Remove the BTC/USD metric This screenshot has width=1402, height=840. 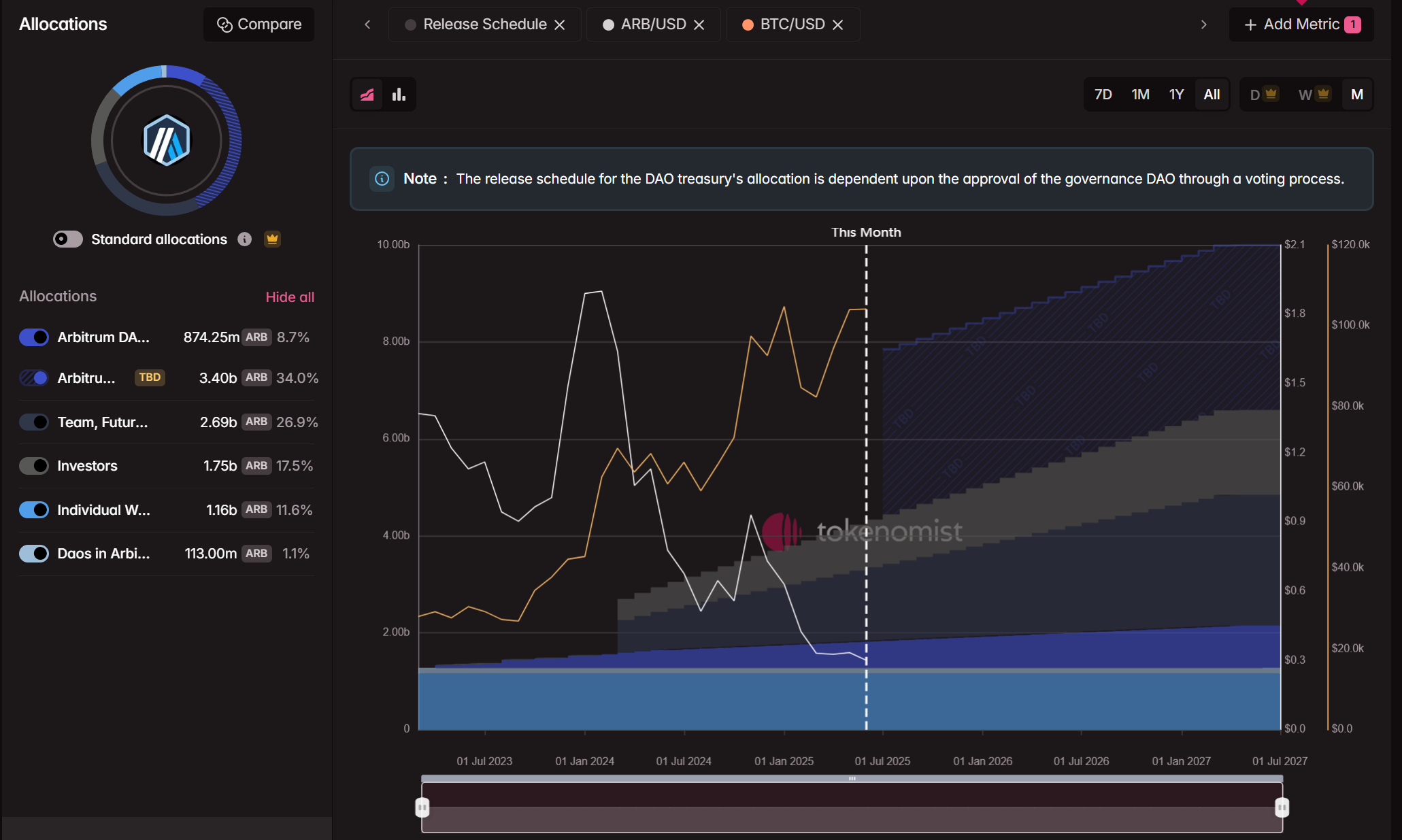point(838,25)
